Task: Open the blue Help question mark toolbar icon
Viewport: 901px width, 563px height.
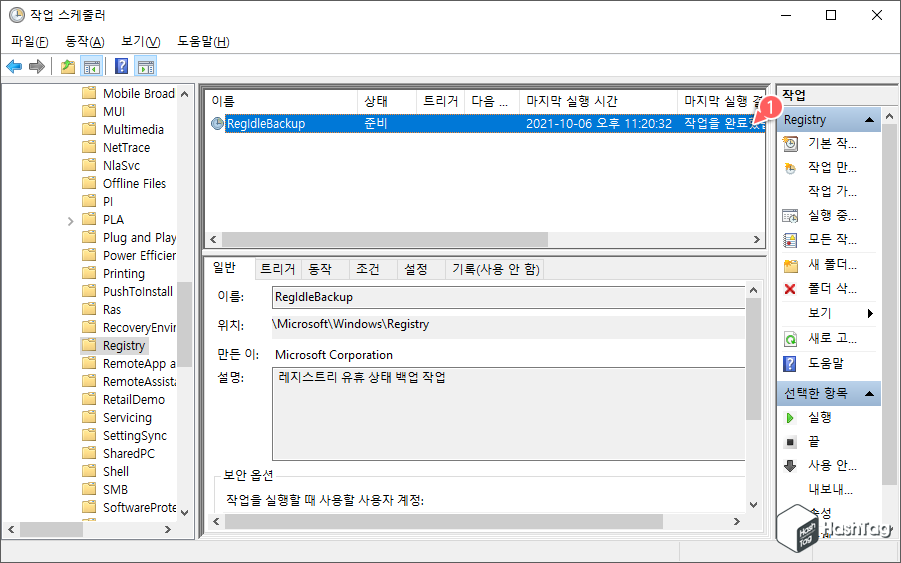Action: (x=121, y=66)
